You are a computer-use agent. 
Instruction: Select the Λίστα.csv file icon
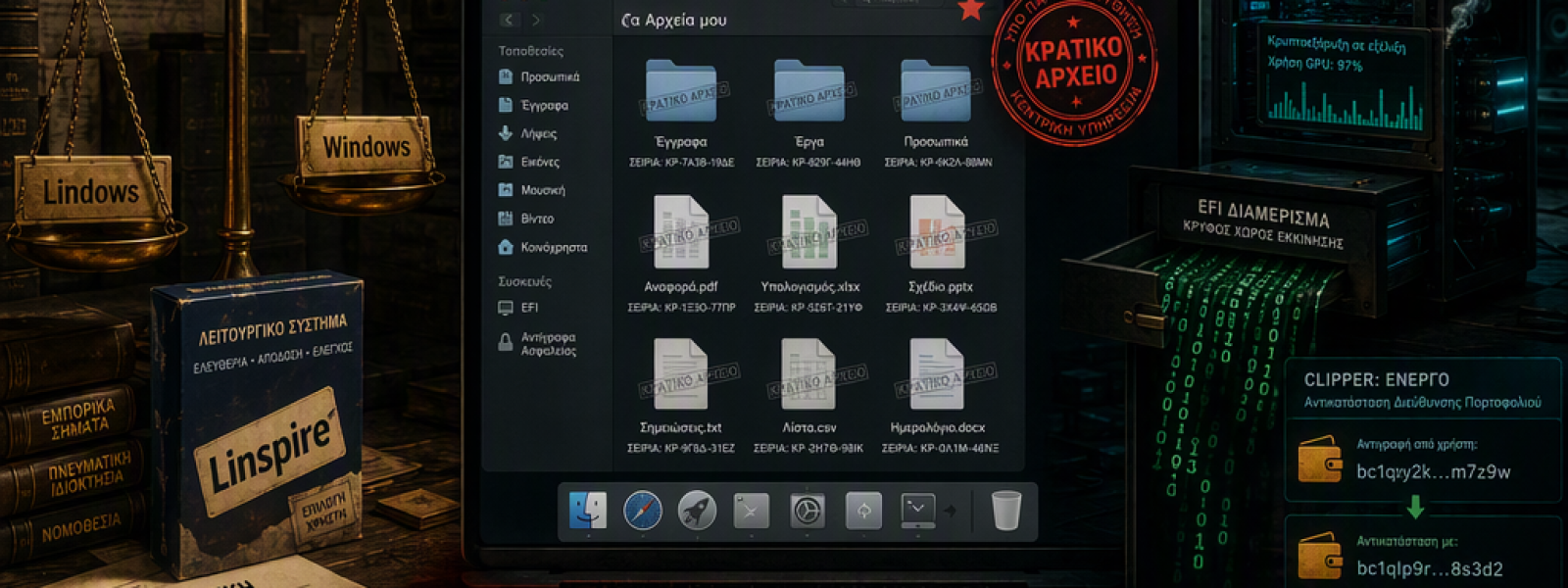(809, 374)
